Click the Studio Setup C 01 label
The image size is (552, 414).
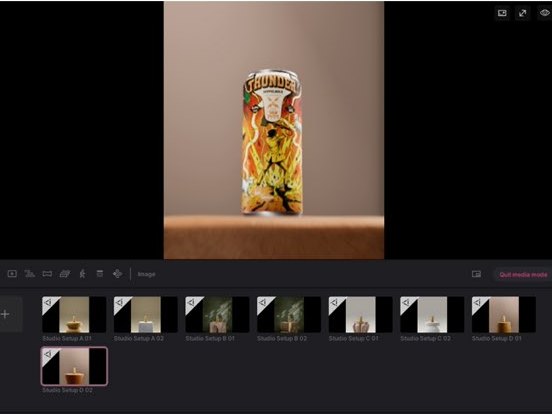[353, 338]
